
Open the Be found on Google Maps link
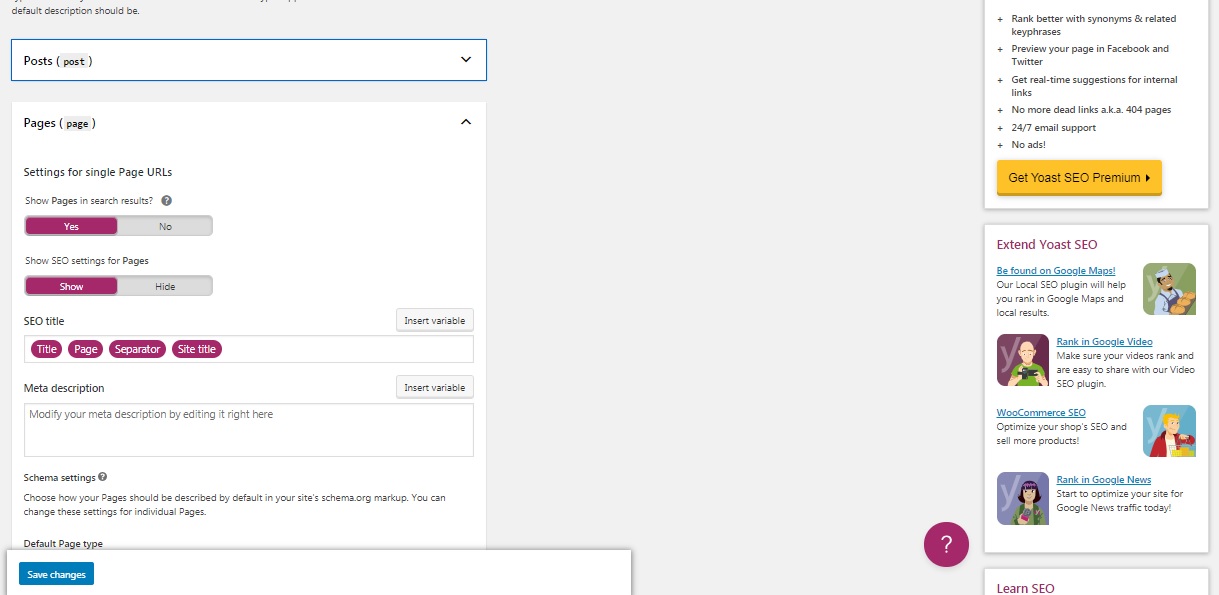1055,271
